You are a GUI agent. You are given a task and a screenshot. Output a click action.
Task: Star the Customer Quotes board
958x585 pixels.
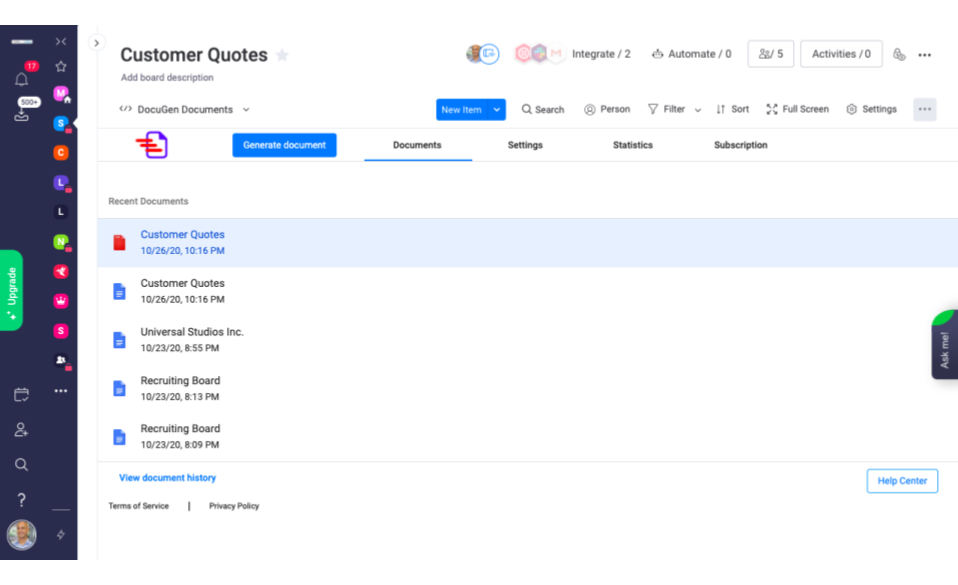click(282, 55)
